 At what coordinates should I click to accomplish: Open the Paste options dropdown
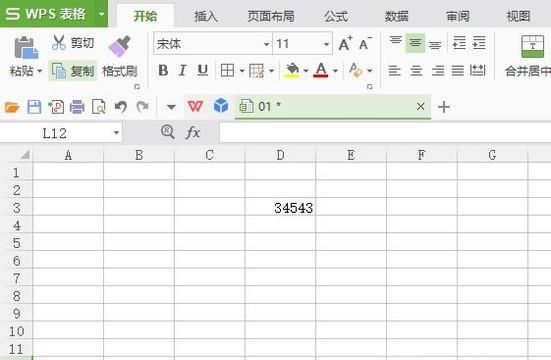point(40,71)
